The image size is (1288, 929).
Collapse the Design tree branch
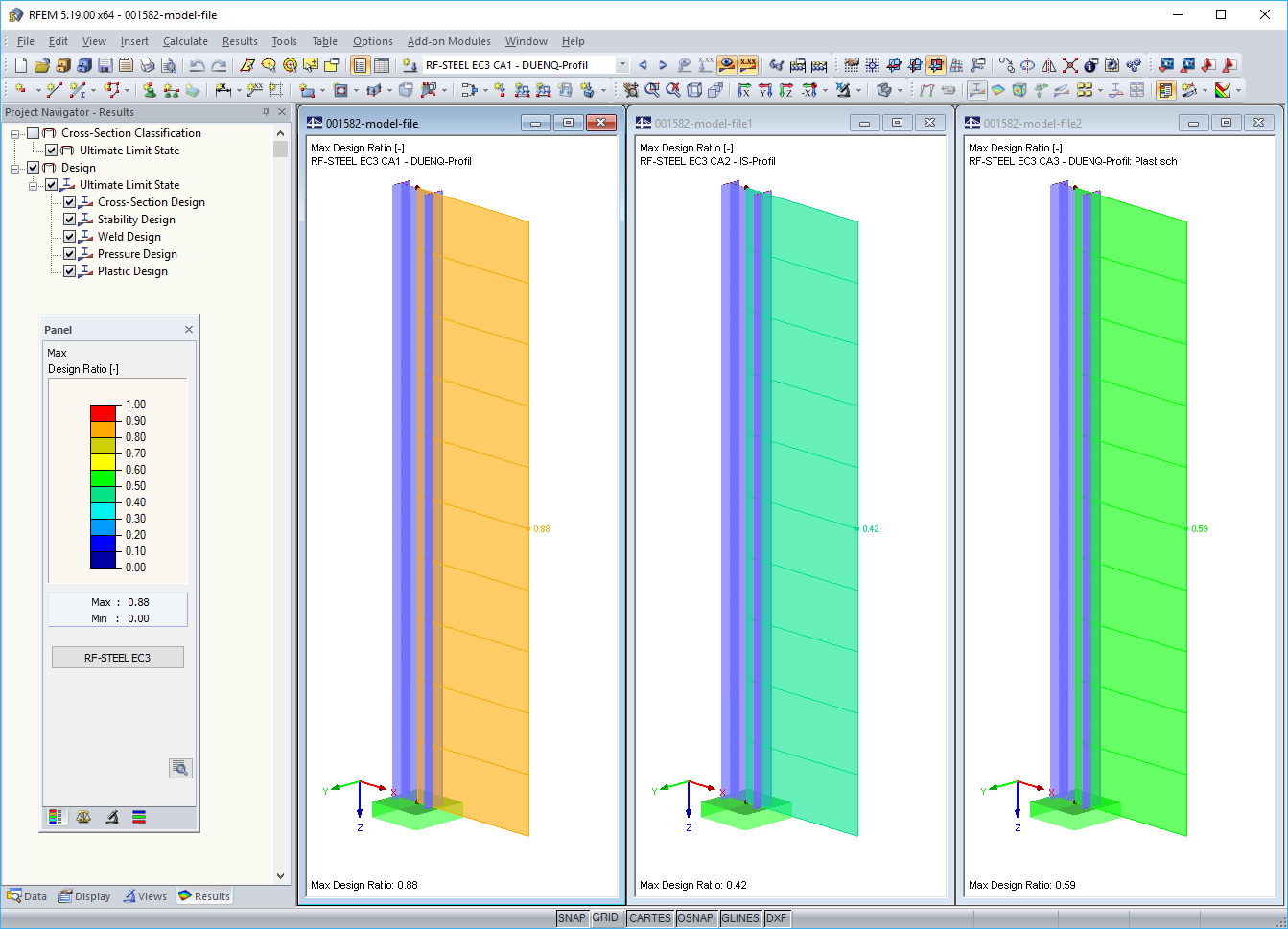14,168
